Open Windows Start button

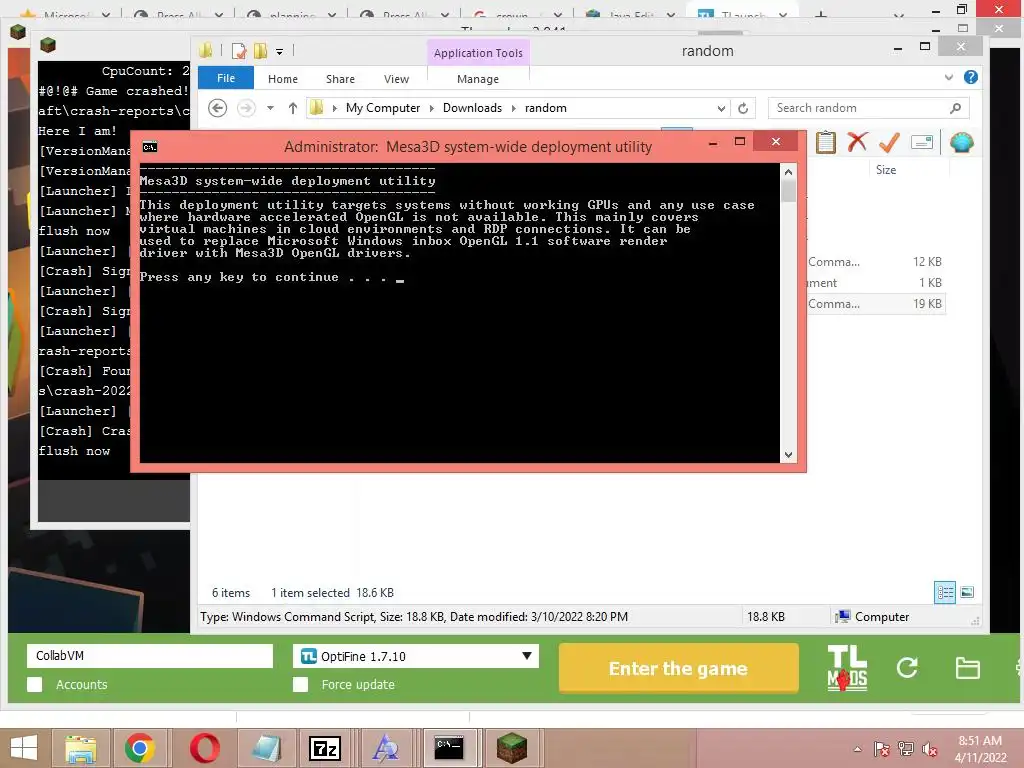[24, 748]
